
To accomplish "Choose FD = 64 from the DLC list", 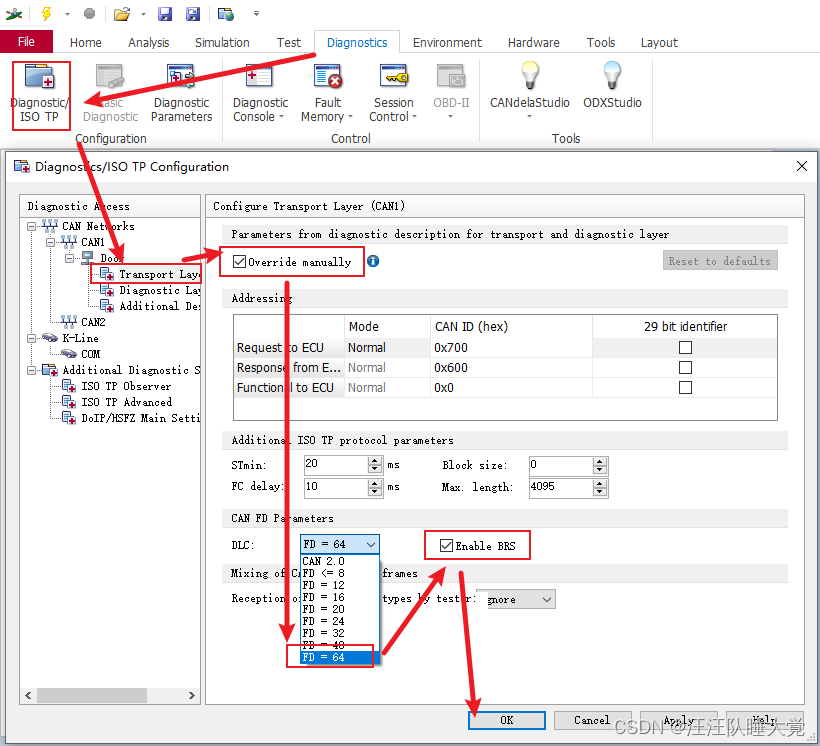I will pyautogui.click(x=339, y=657).
